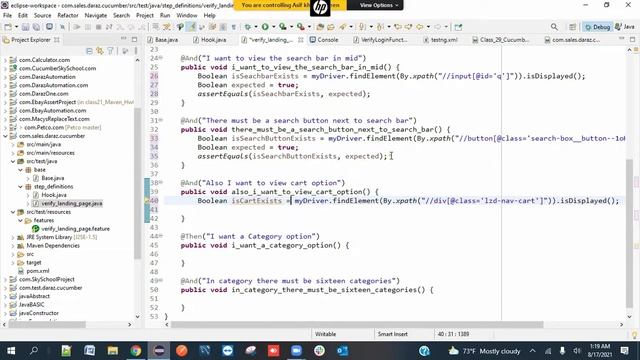The image size is (640, 360).
Task: Click the pin editor toolbar icon
Action: coord(458,27)
